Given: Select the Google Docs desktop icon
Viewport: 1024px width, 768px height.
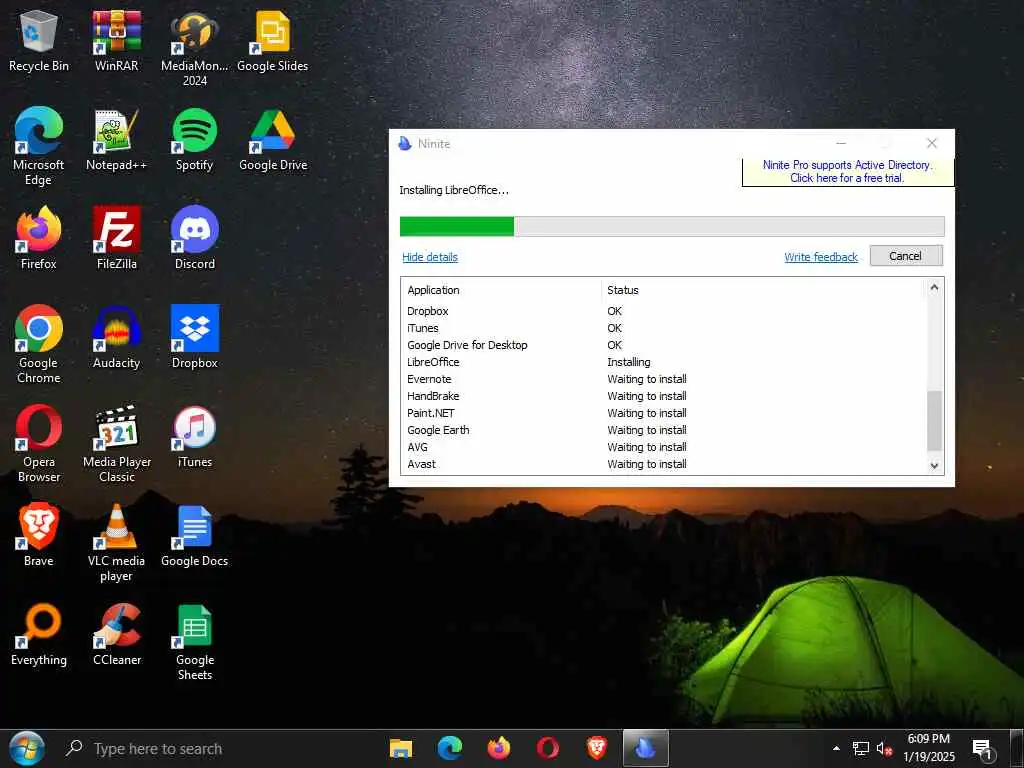Looking at the screenshot, I should click(195, 536).
